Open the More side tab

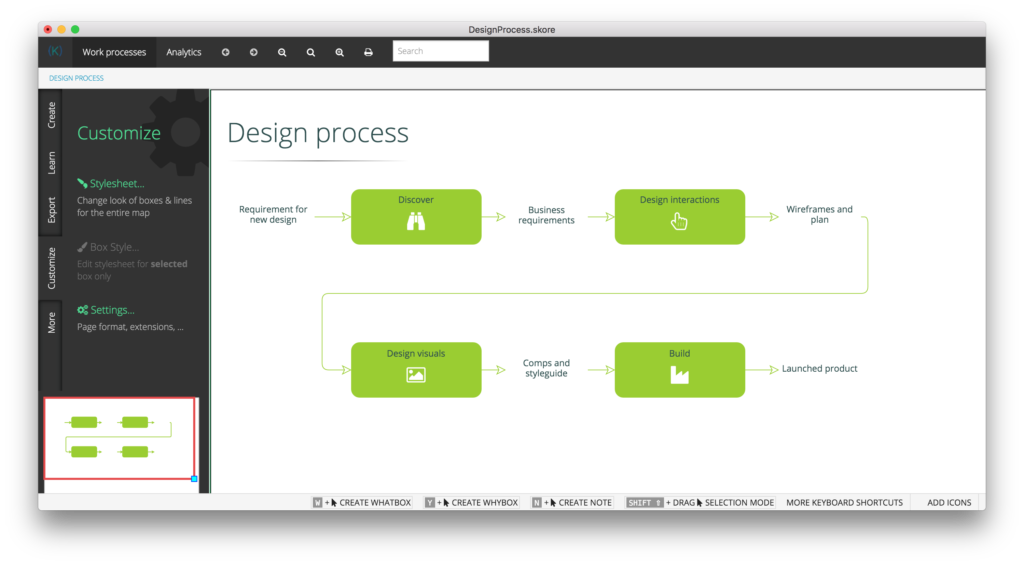pos(52,322)
